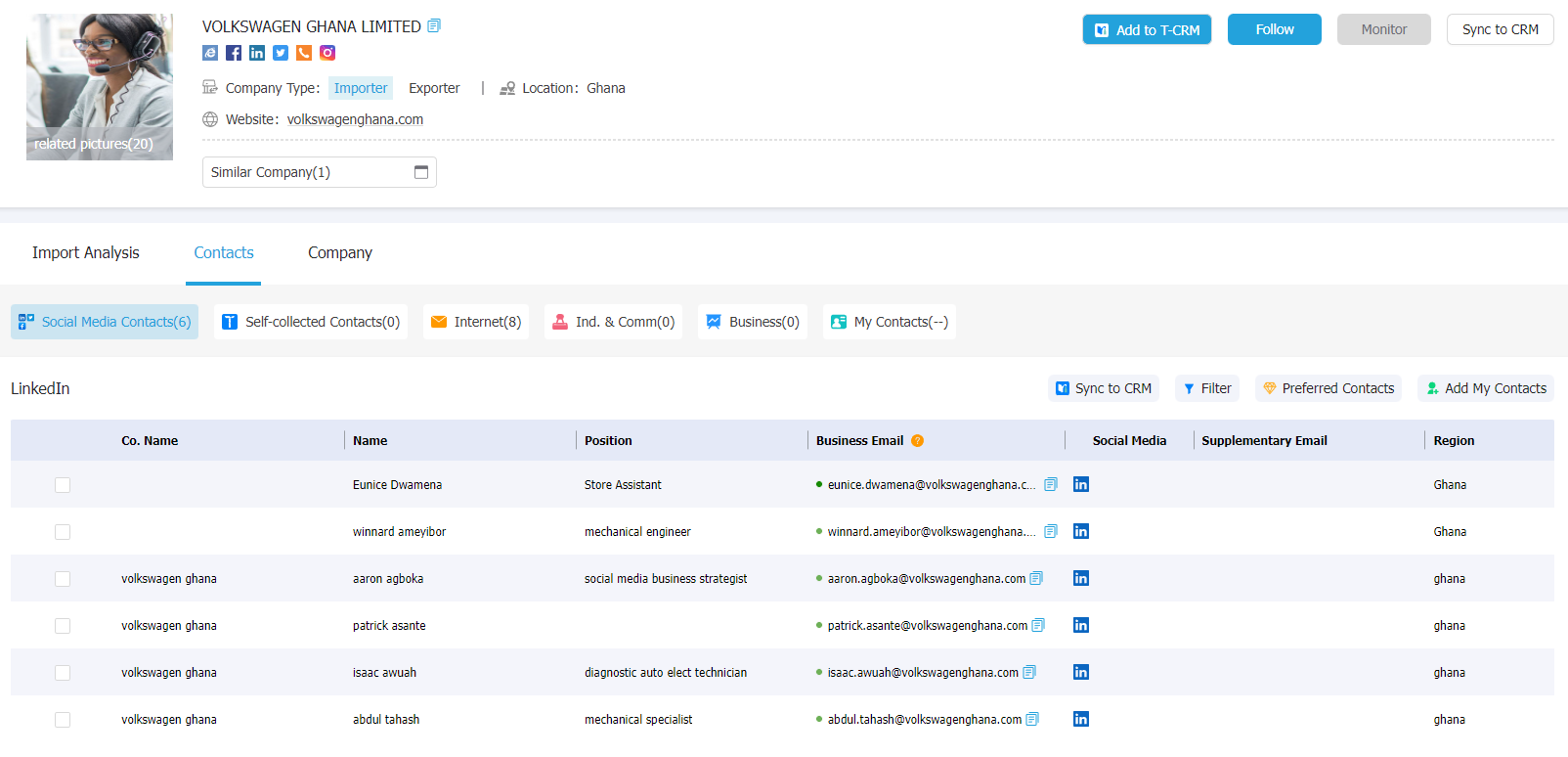Click the Position column header

point(608,441)
